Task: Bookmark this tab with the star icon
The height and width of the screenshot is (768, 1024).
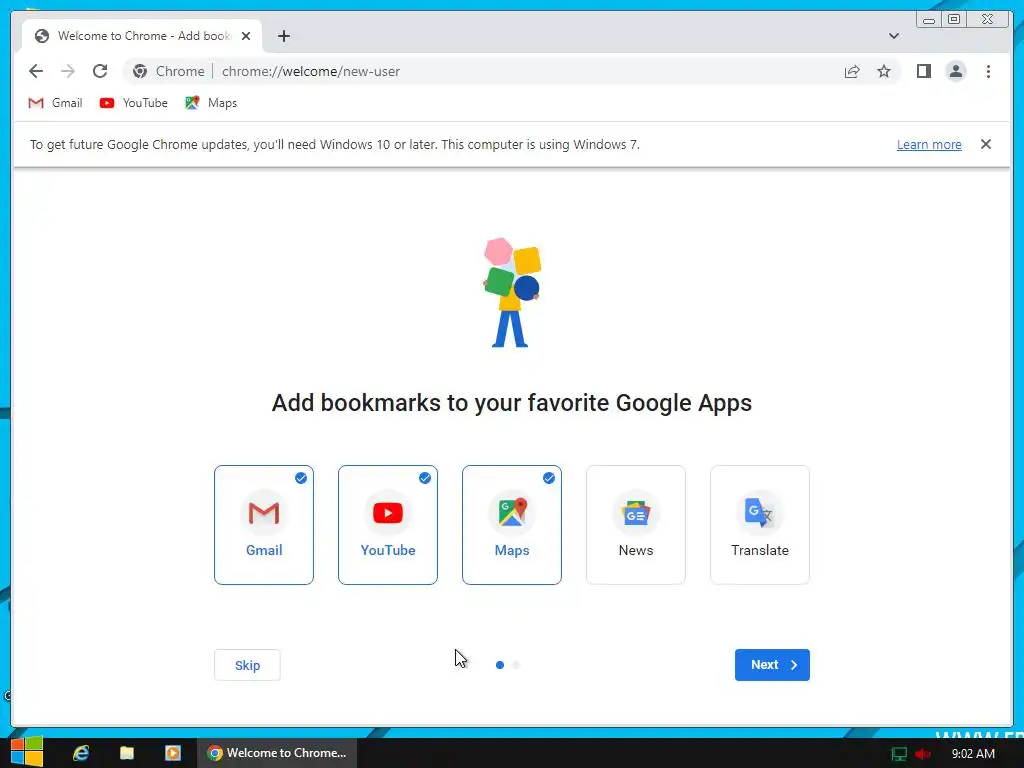Action: pyautogui.click(x=884, y=71)
